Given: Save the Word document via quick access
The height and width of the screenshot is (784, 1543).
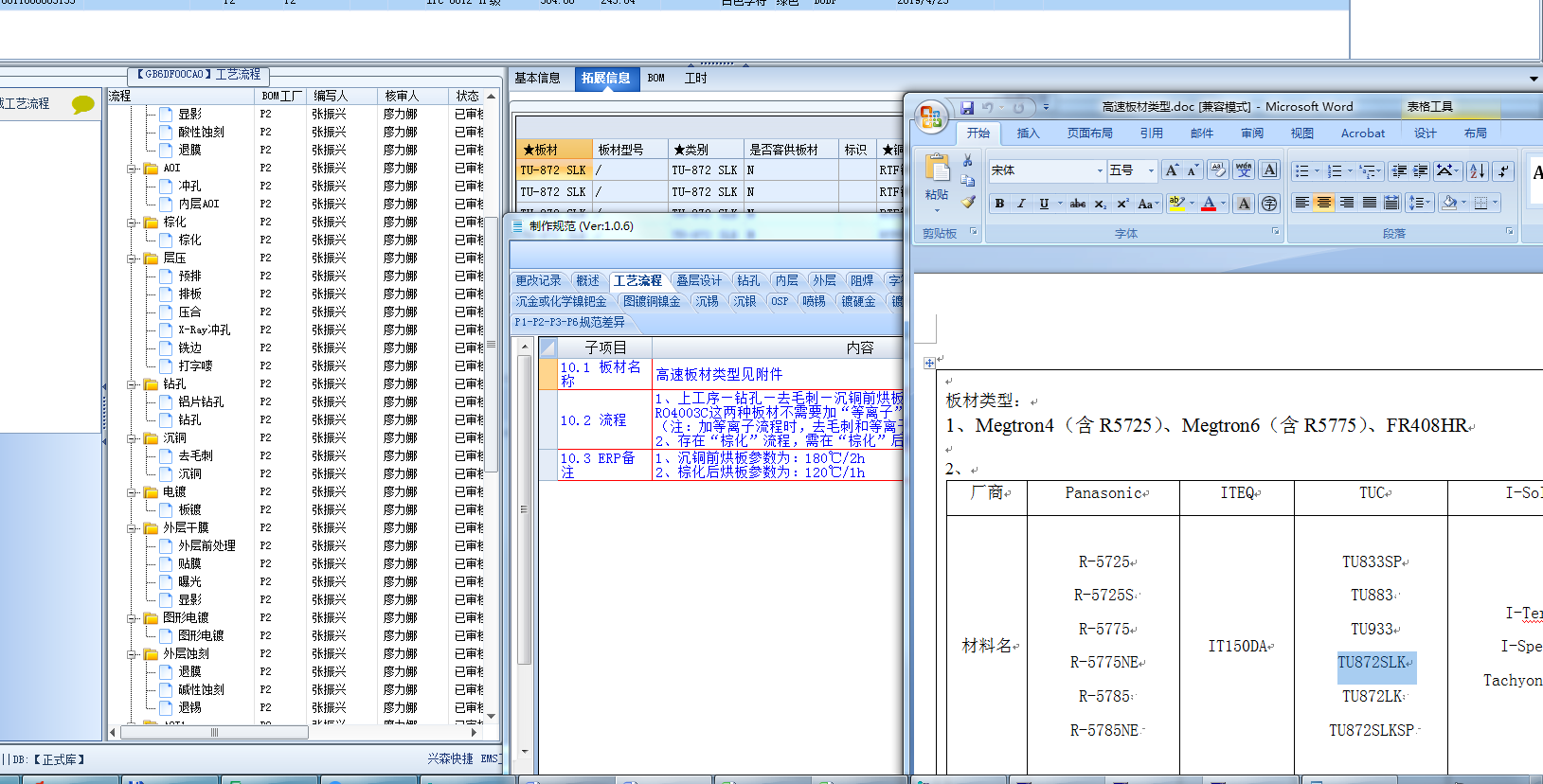Looking at the screenshot, I should [x=967, y=108].
